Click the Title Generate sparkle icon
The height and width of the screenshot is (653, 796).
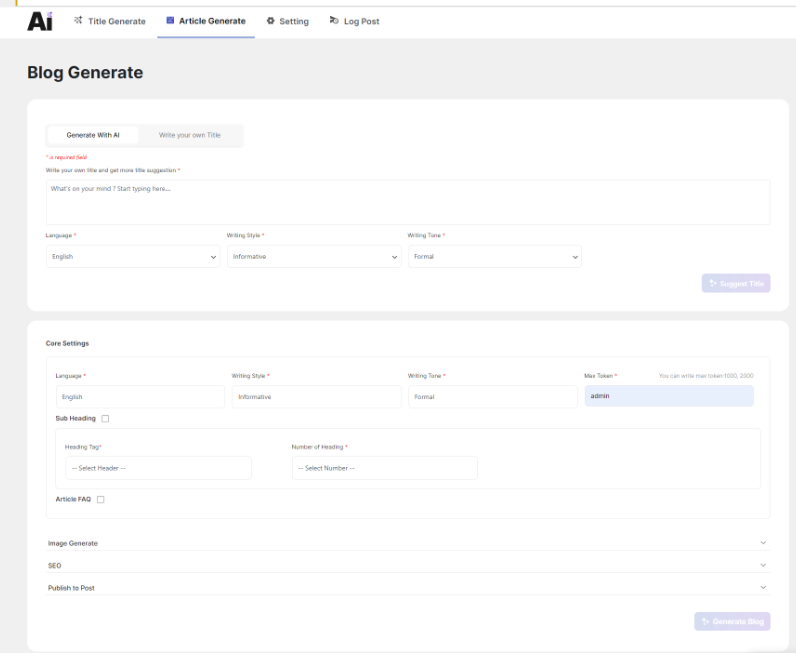pos(78,20)
